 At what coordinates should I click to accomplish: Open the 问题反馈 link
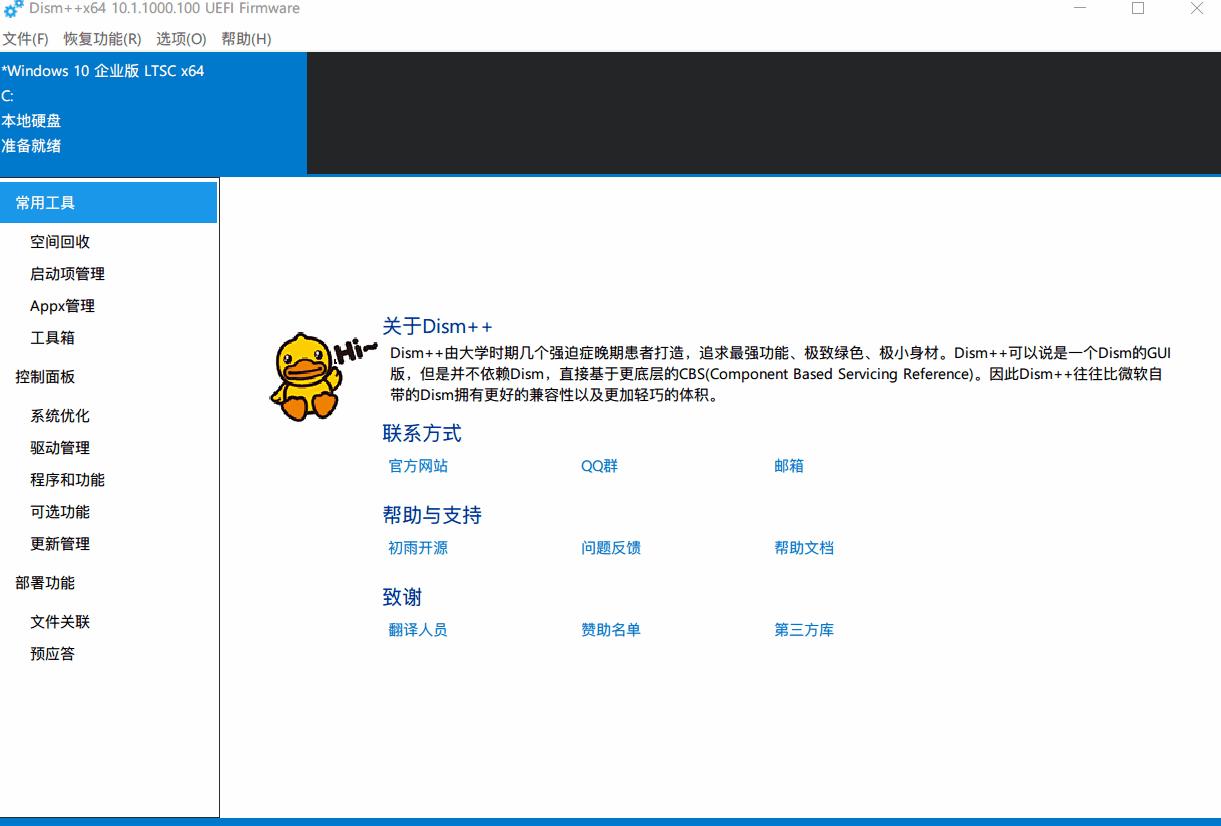[x=611, y=548]
